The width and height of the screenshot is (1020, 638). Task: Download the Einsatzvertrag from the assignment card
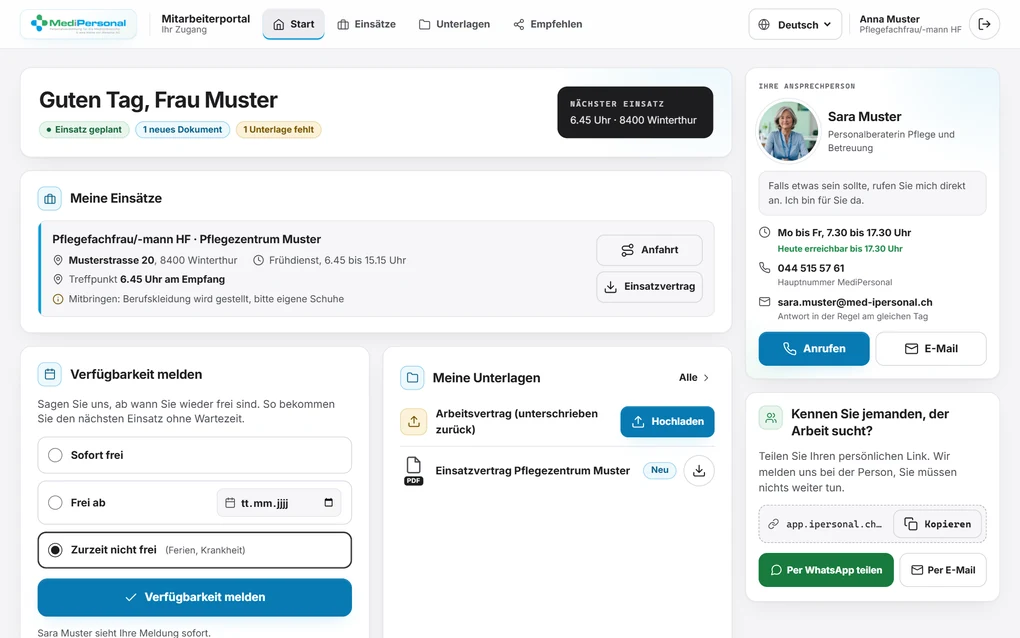649,287
